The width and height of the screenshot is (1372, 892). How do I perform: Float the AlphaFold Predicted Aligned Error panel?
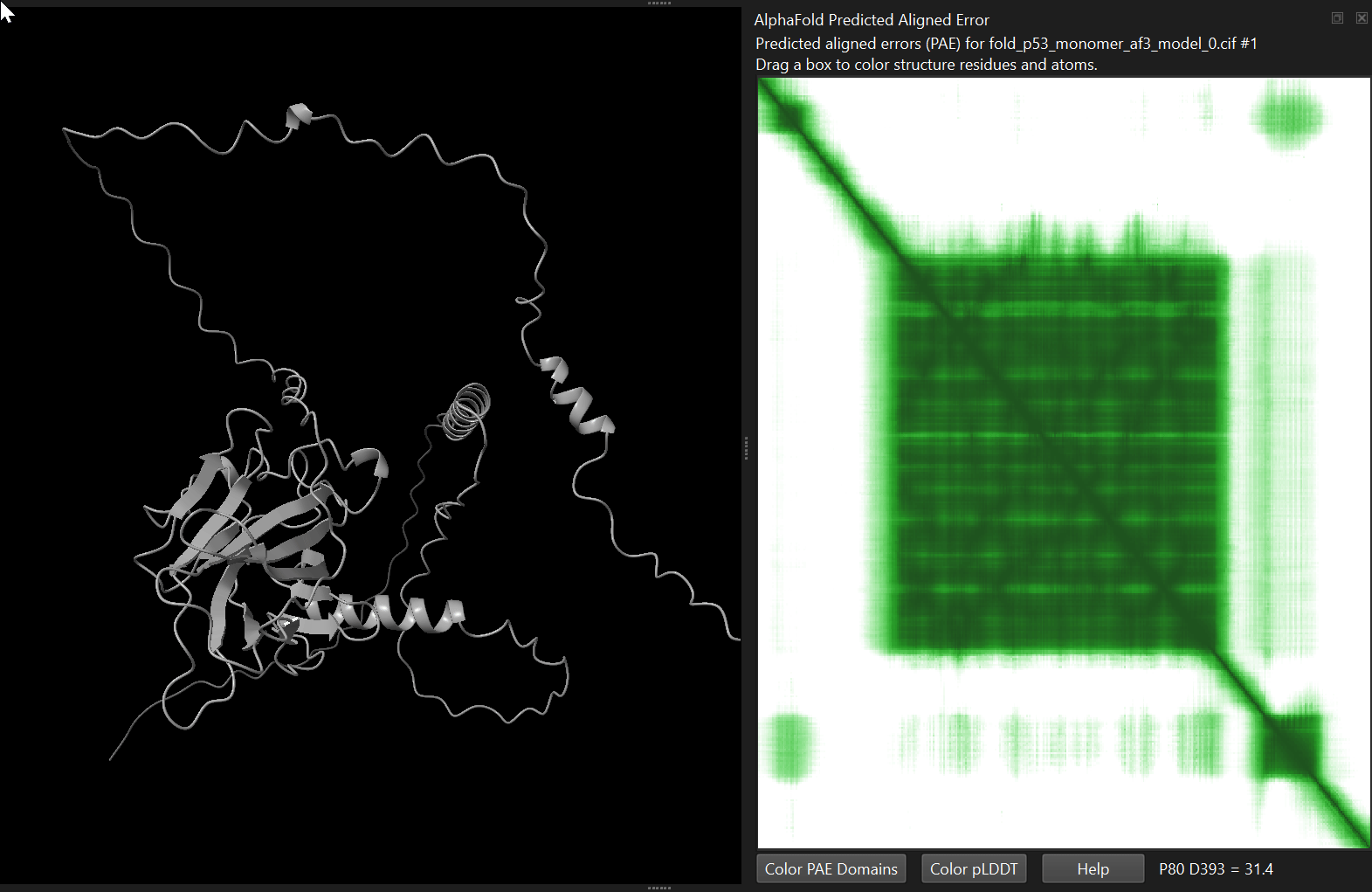click(1337, 18)
